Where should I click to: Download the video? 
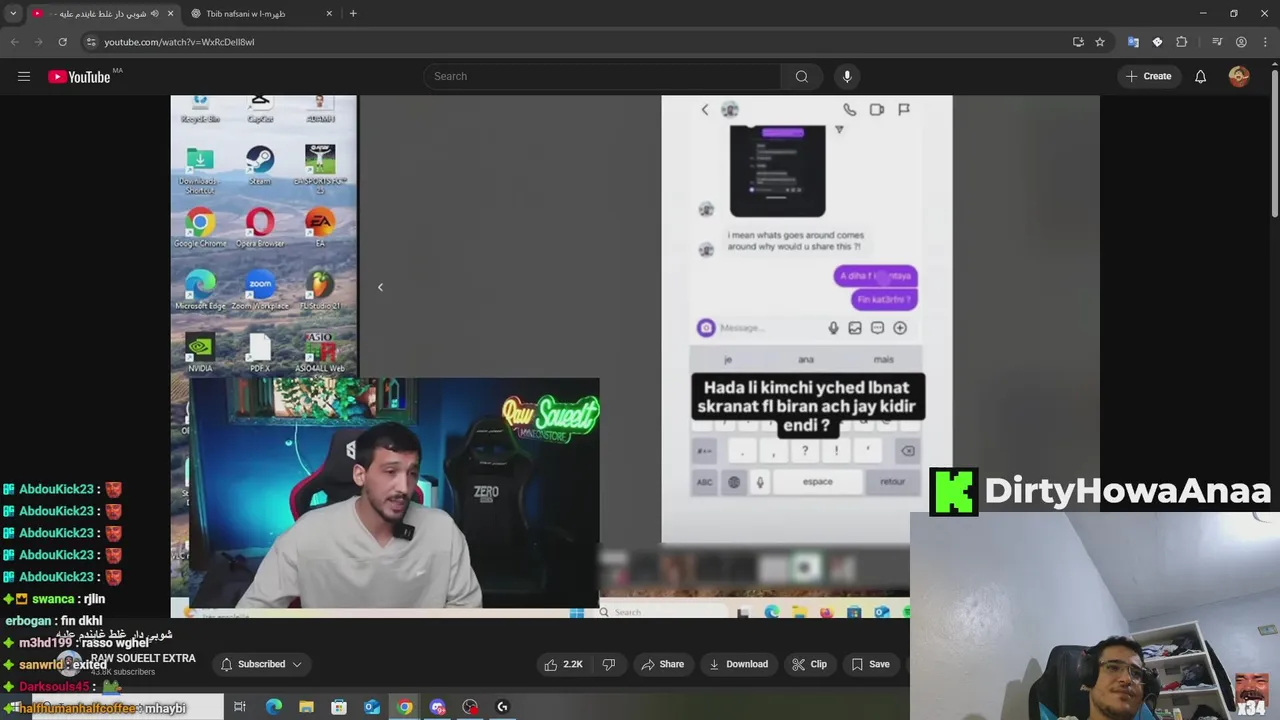pyautogui.click(x=738, y=664)
